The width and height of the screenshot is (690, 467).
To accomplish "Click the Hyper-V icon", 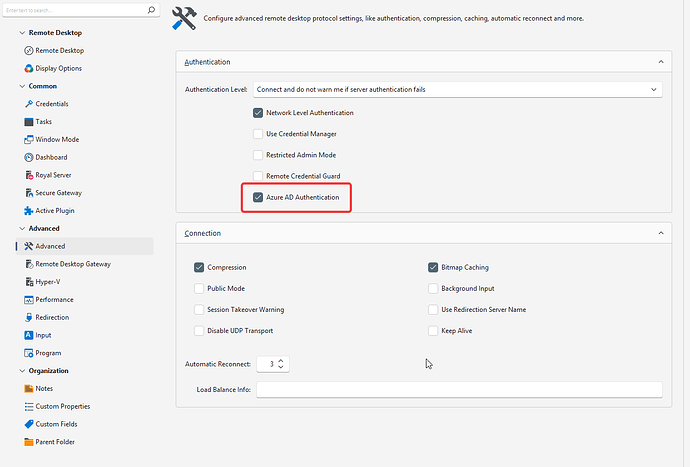I will [29, 282].
